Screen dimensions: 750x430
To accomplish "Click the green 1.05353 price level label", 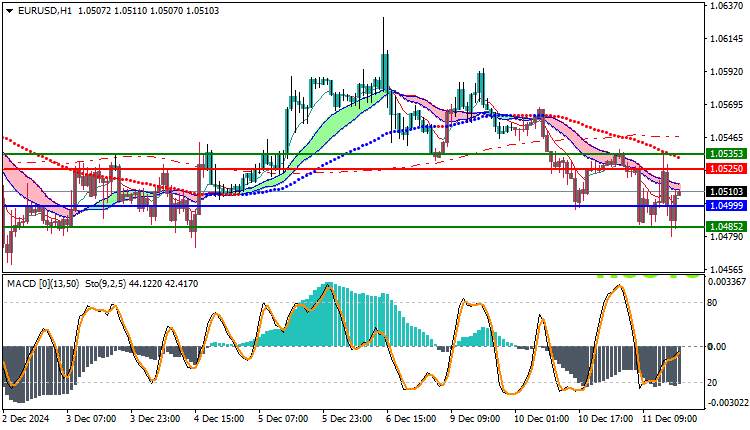I will pos(727,154).
